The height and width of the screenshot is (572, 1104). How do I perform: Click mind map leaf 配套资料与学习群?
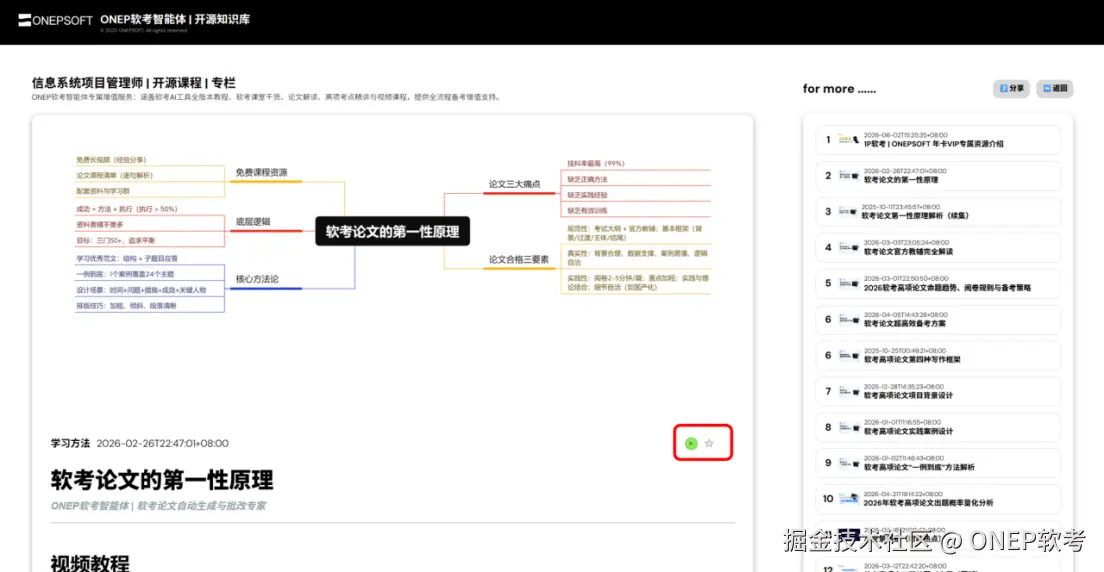(x=104, y=191)
